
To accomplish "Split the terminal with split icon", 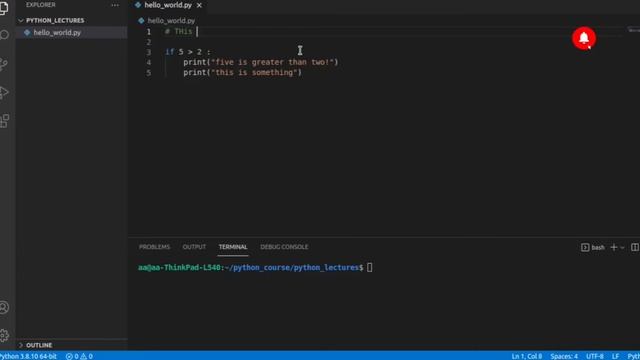I will click(635, 247).
